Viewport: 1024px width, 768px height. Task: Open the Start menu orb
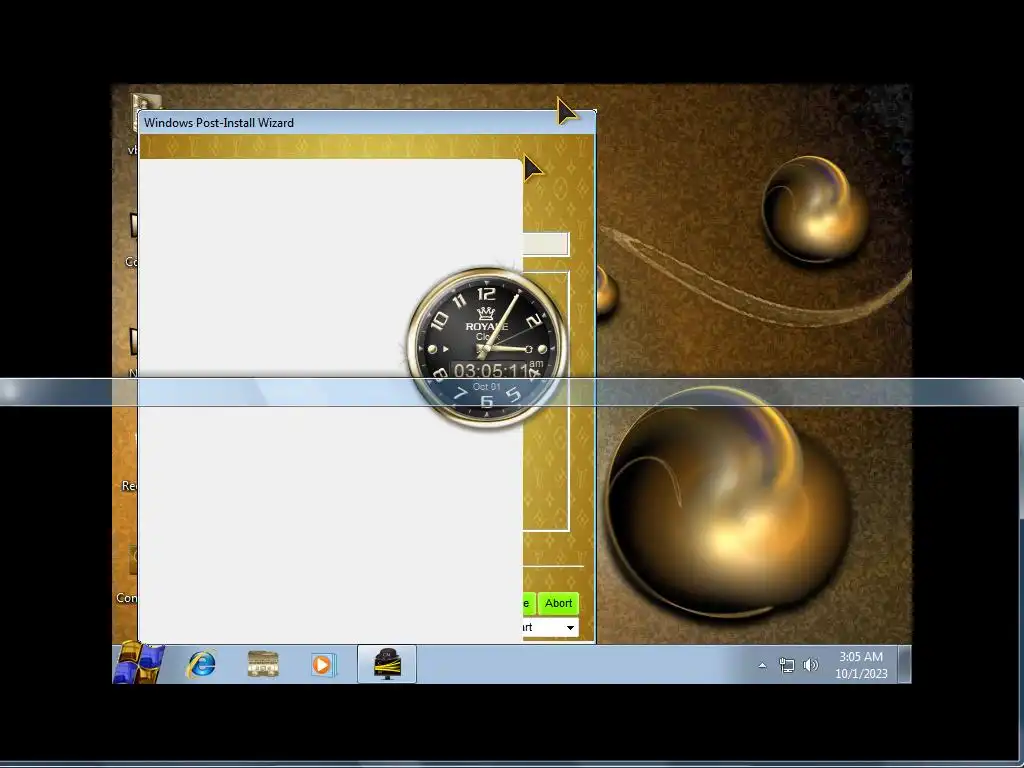pos(139,663)
